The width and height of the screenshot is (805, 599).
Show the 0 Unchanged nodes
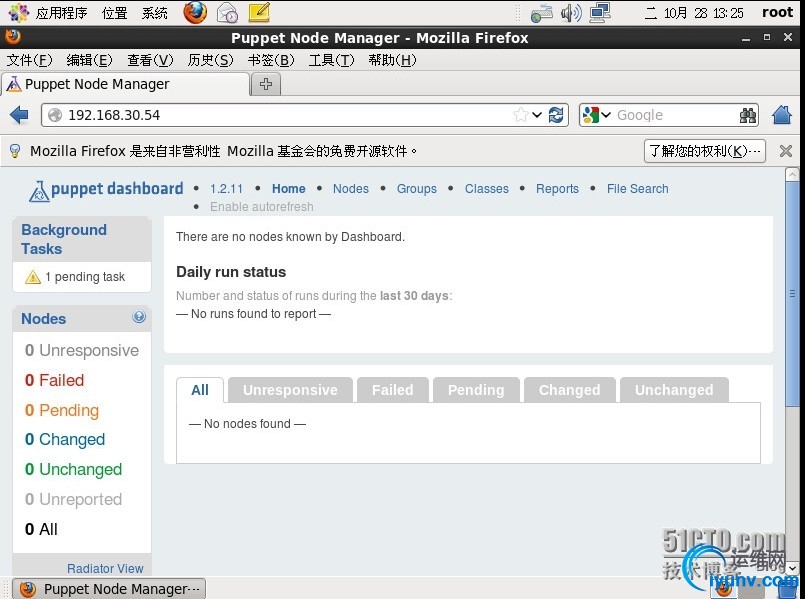(73, 470)
